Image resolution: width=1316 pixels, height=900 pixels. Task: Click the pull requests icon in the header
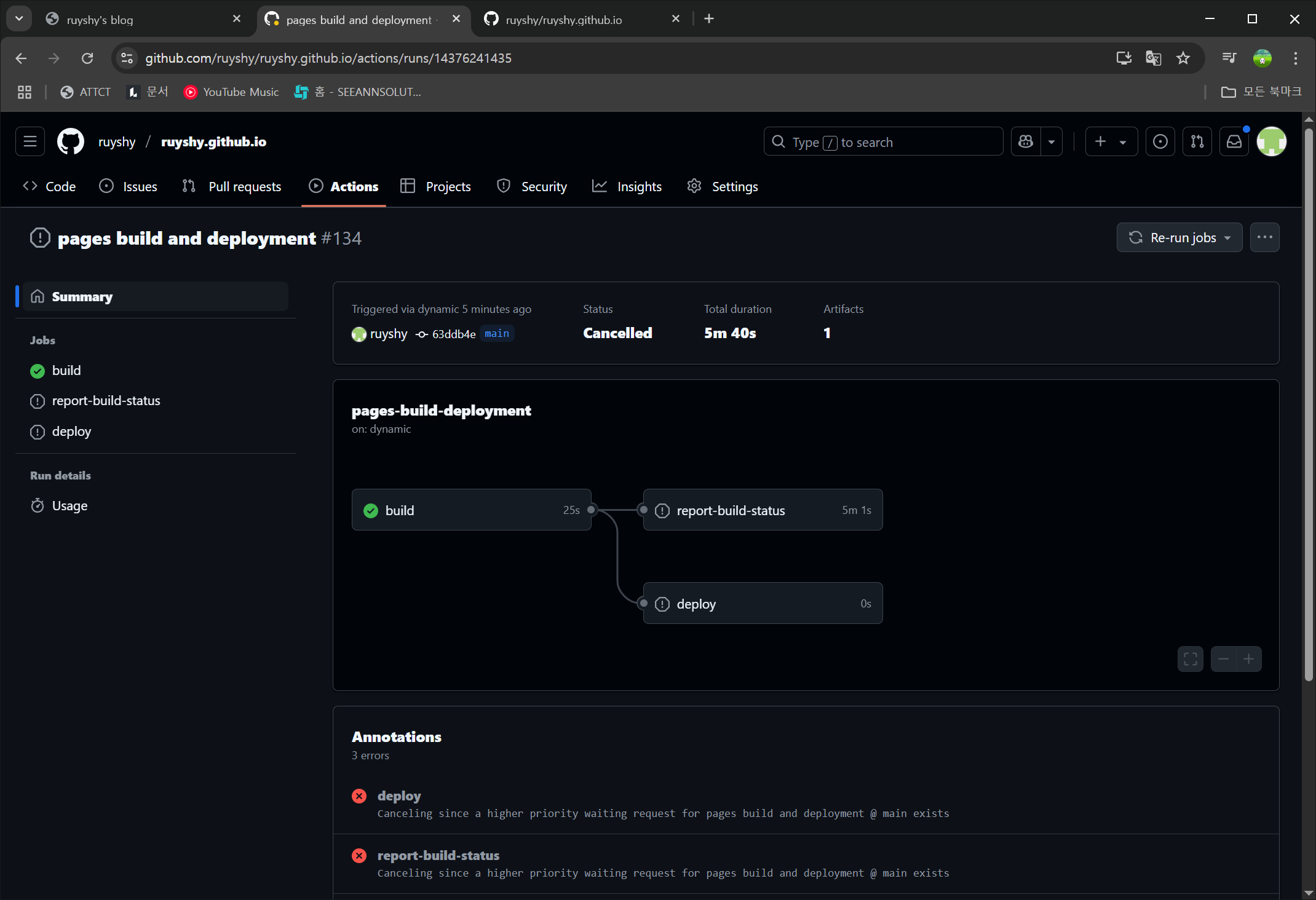point(1197,141)
